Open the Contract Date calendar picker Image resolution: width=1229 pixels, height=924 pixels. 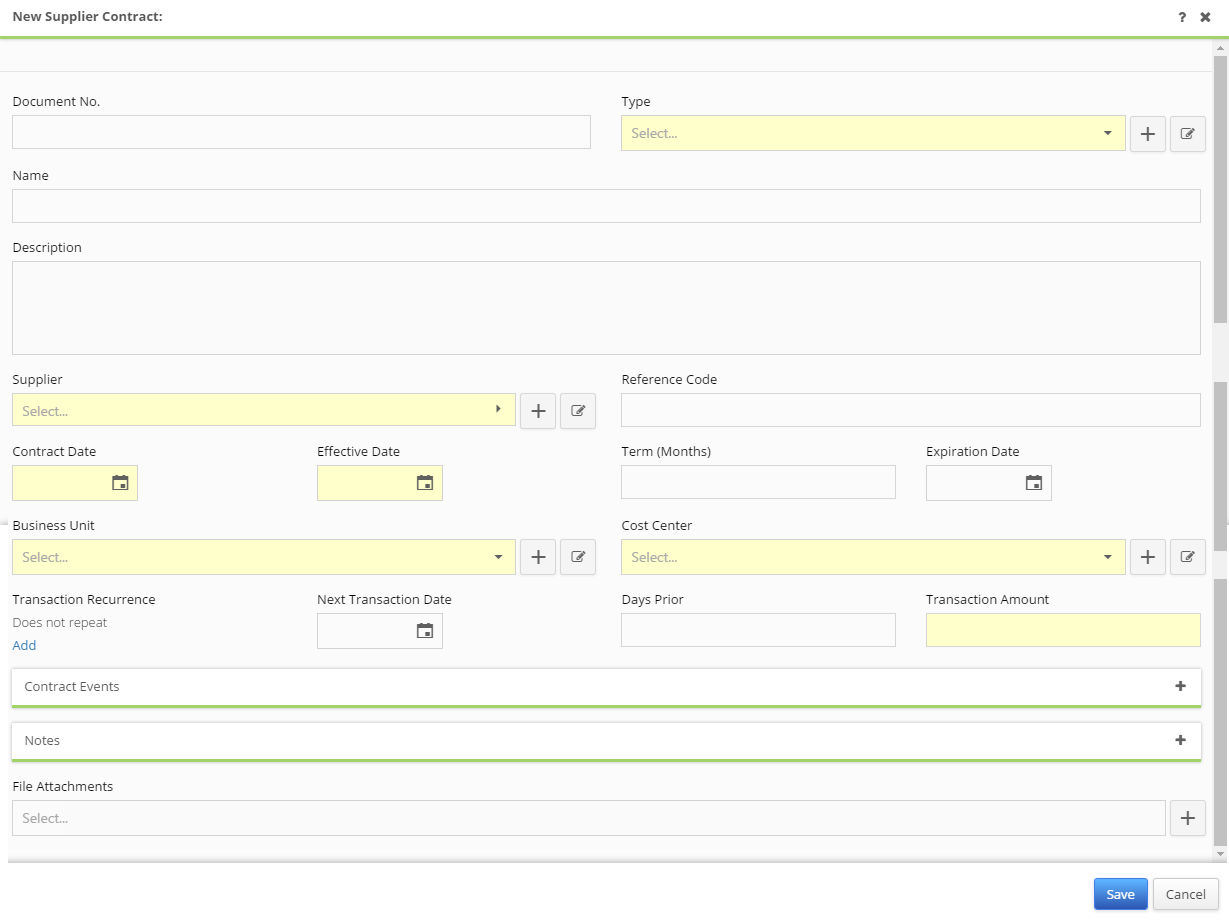[x=120, y=482]
